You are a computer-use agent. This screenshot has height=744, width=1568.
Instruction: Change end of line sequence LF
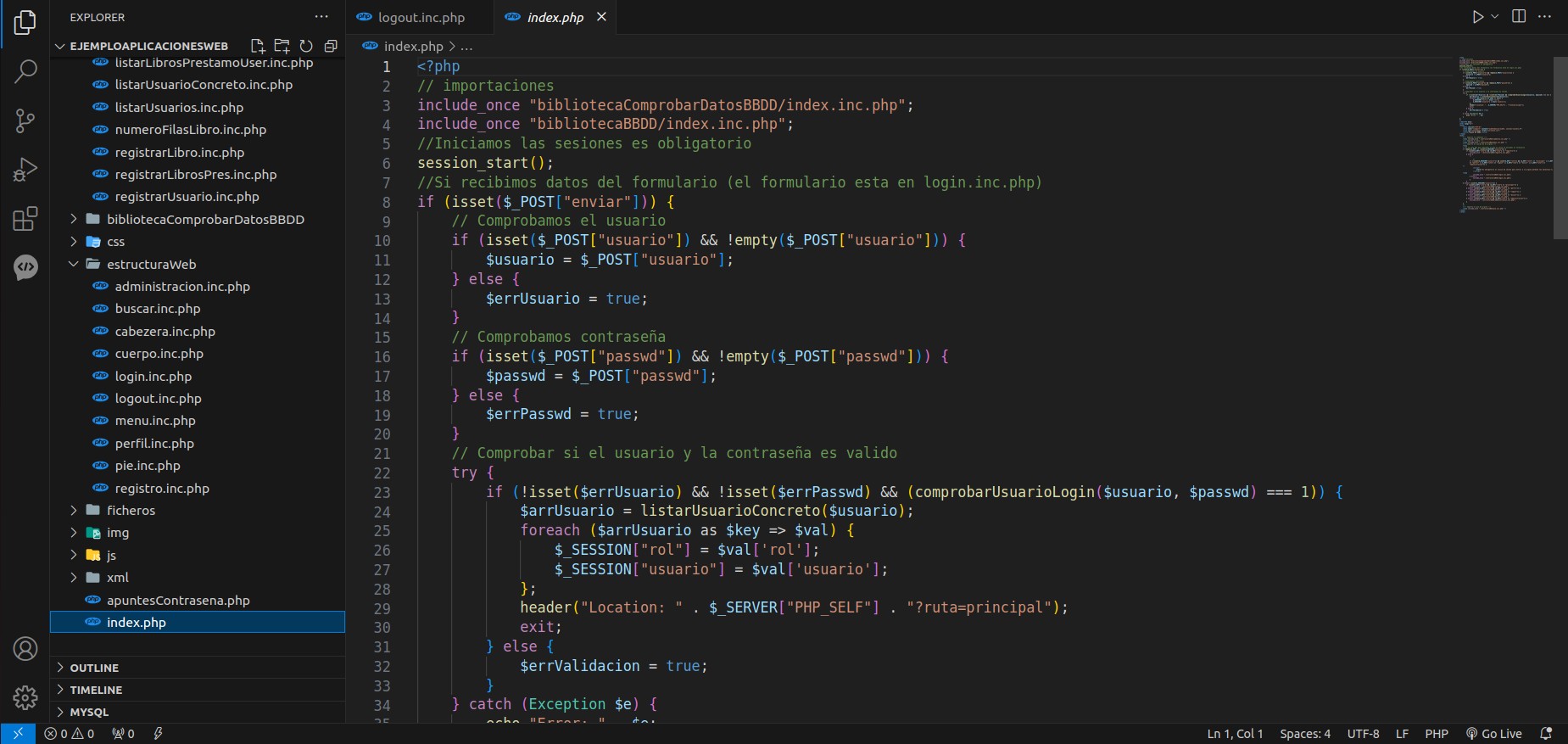tap(1403, 734)
